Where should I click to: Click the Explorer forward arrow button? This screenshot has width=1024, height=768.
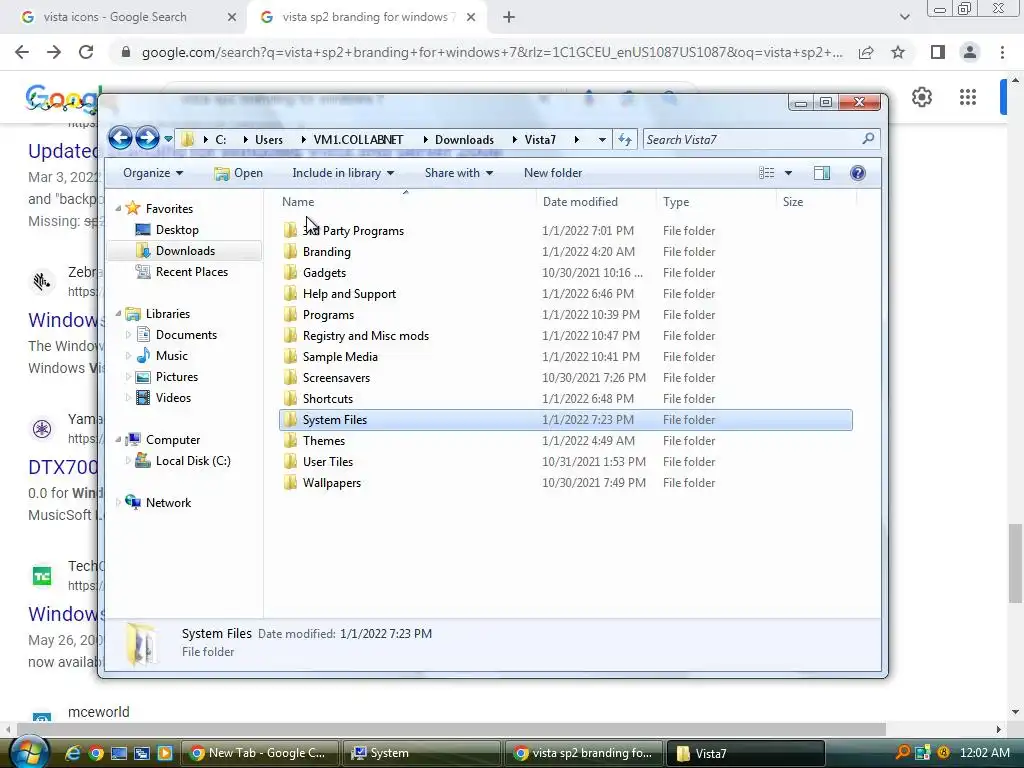coord(147,138)
